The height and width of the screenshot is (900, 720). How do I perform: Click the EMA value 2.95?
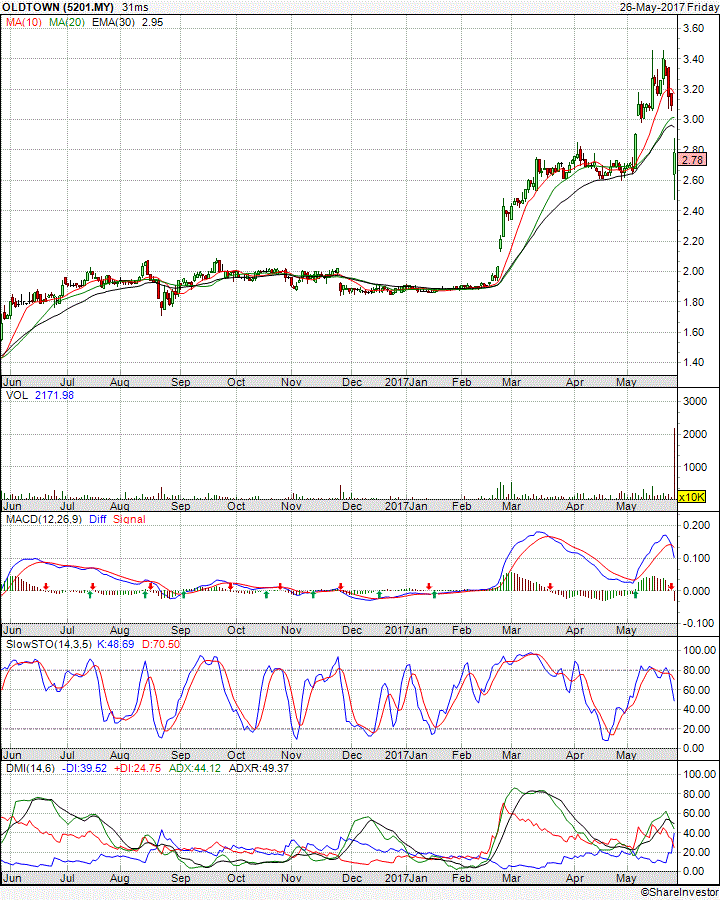[152, 22]
